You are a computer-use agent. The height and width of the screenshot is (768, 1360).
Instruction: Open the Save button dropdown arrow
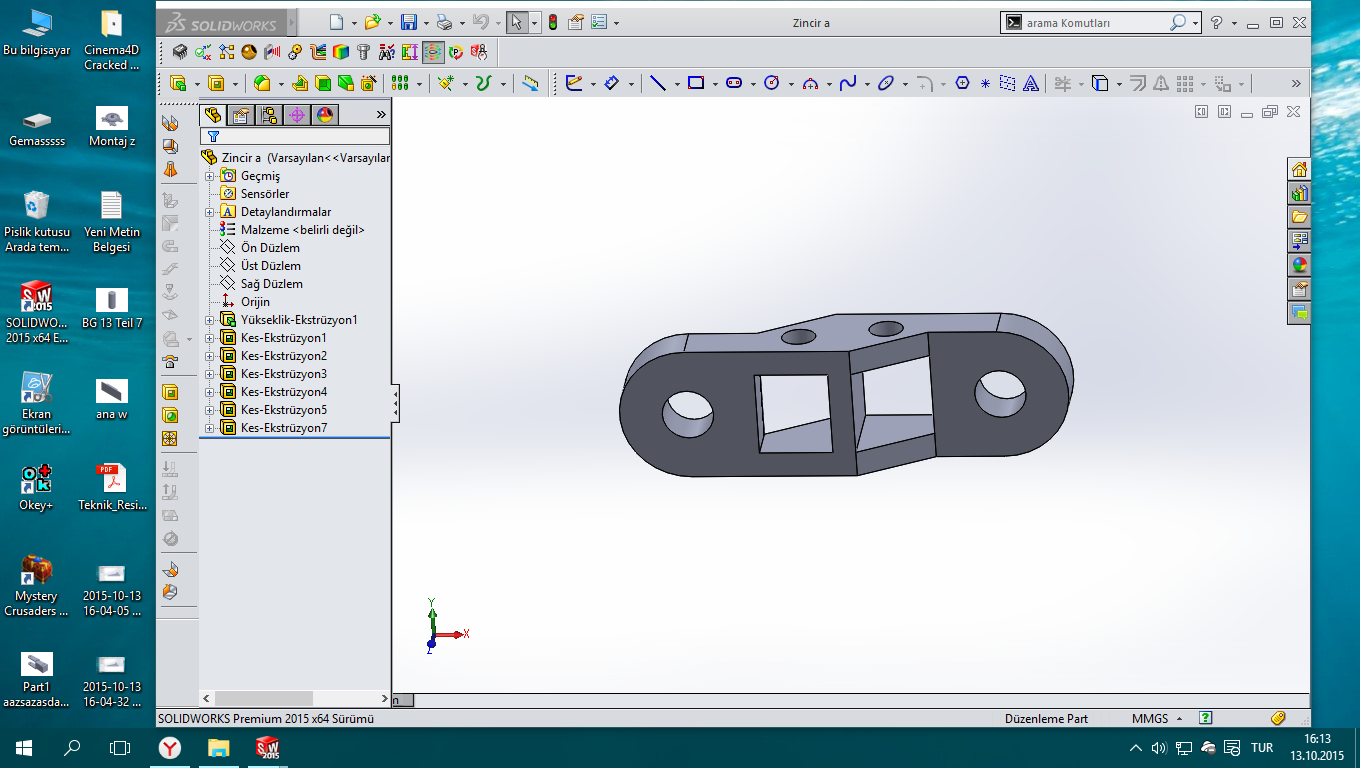(x=426, y=22)
